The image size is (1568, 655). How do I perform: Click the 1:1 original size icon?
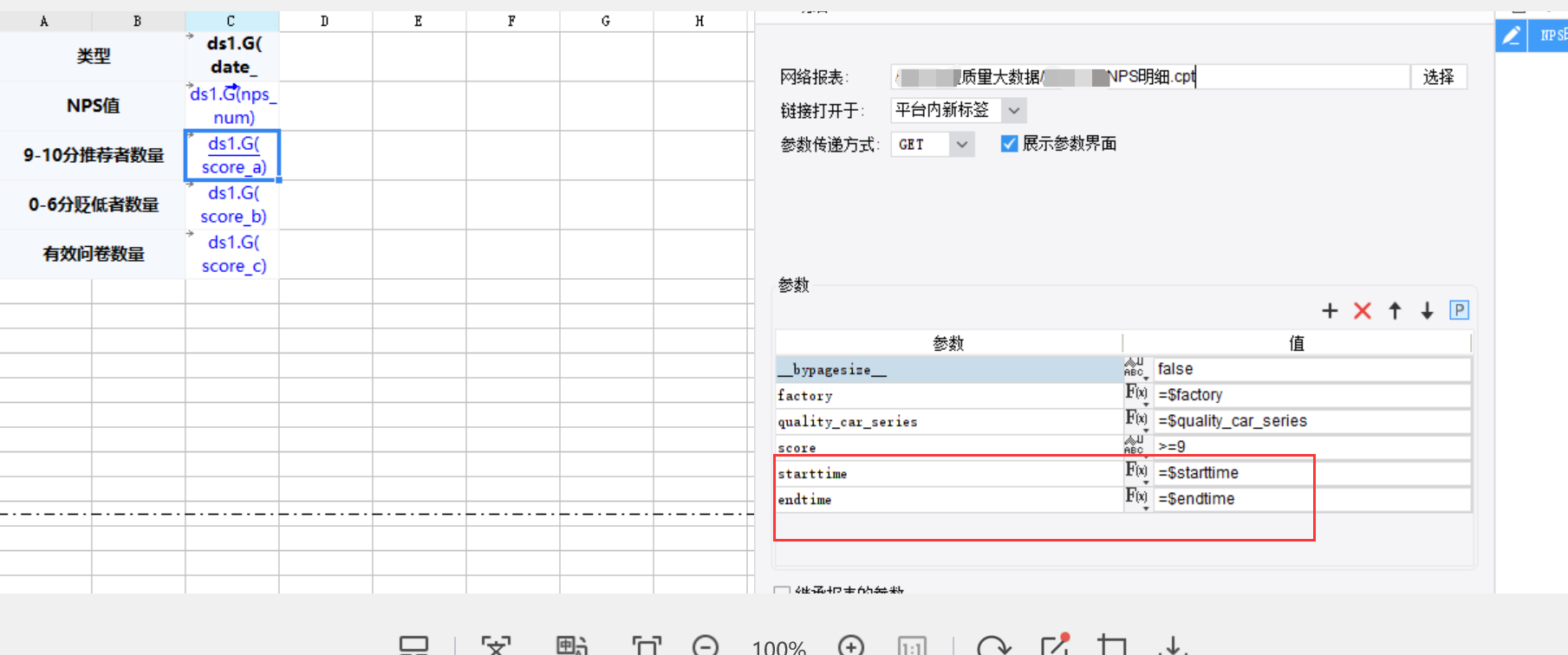coord(911,646)
